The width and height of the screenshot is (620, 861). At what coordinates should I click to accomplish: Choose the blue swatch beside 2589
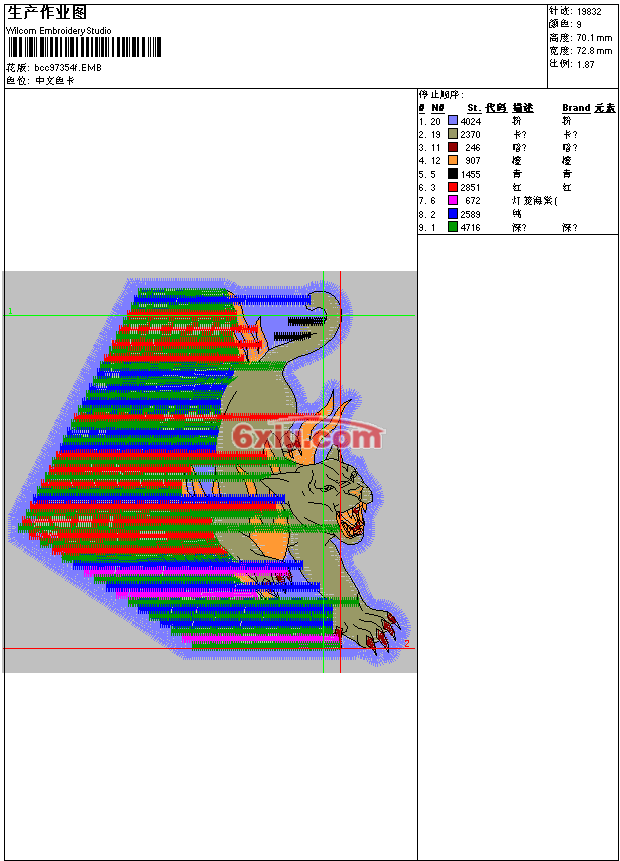coord(453,214)
